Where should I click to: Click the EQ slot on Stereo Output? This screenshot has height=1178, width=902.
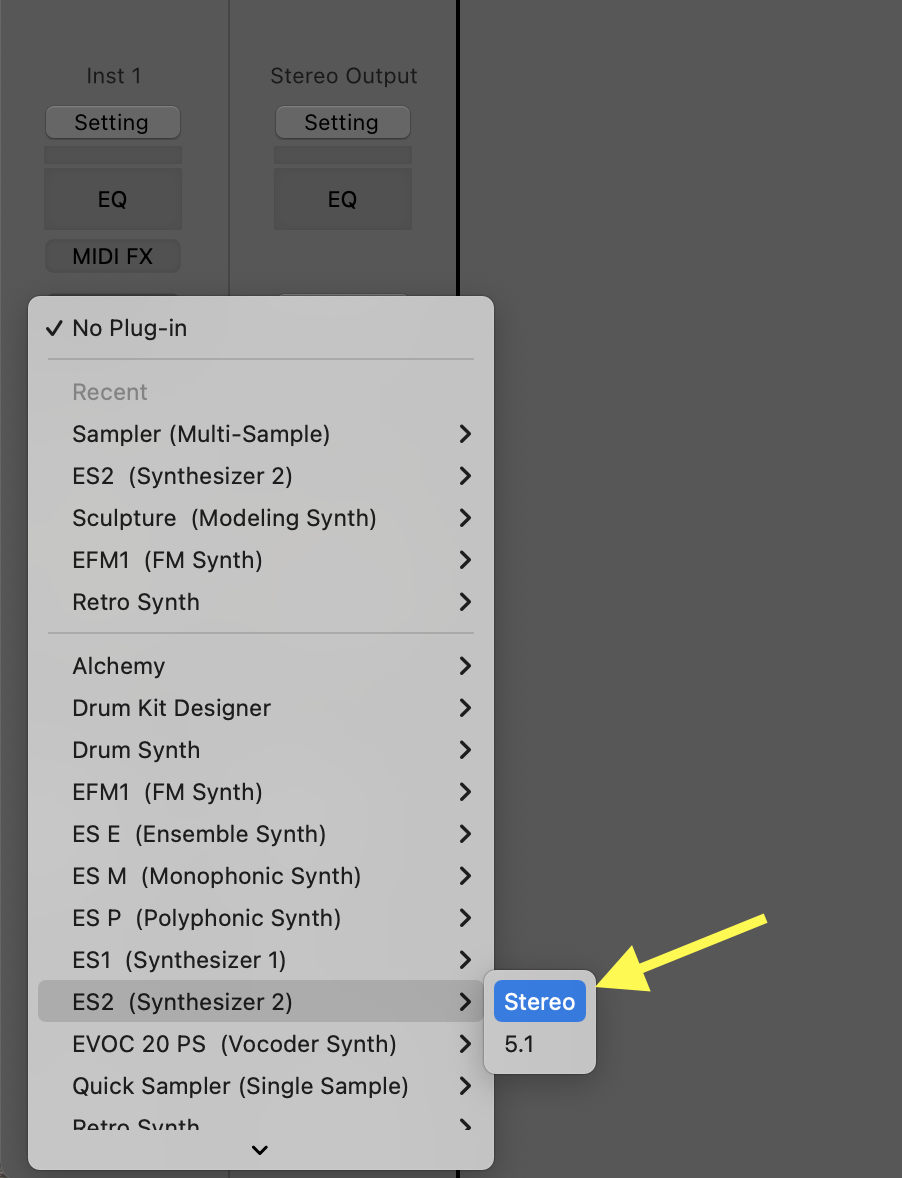tap(342, 200)
